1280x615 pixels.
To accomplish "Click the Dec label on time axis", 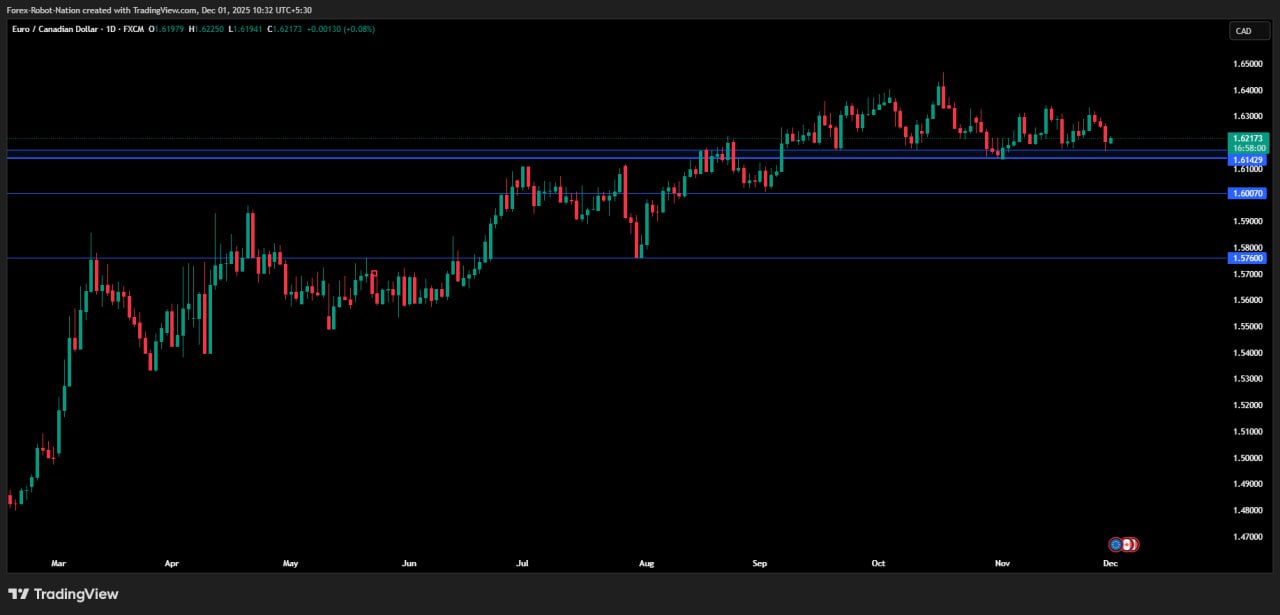I will pyautogui.click(x=1109, y=564).
